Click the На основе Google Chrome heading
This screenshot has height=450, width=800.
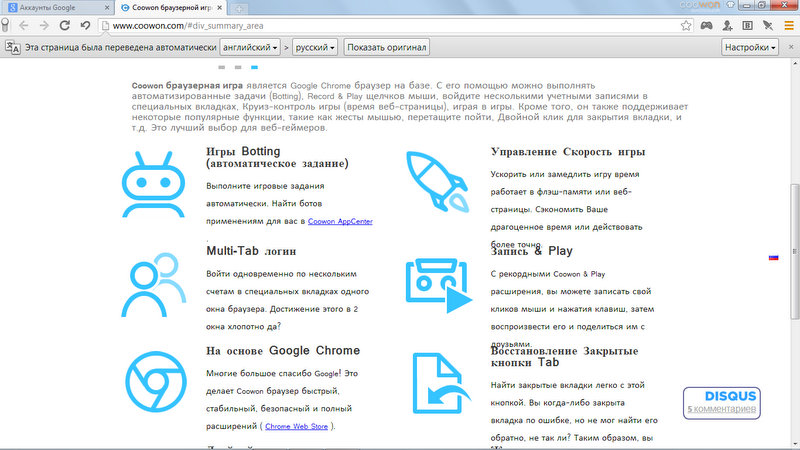[283, 351]
